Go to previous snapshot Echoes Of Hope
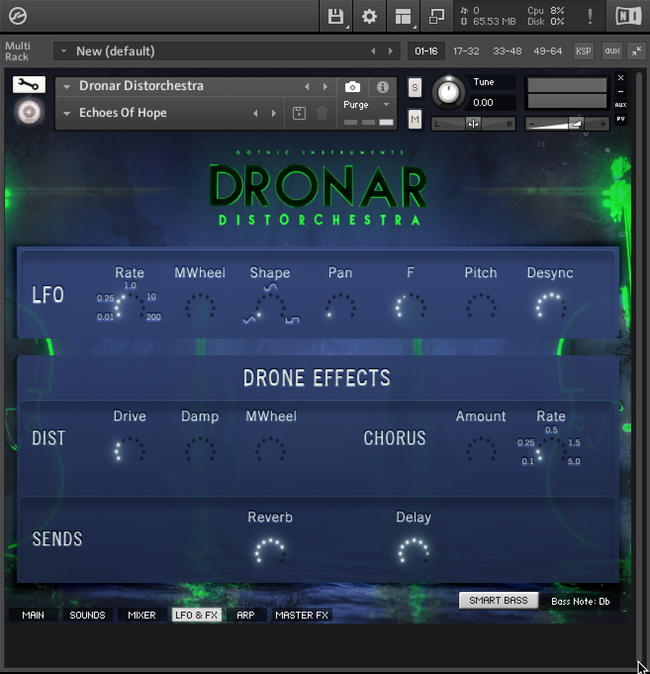Viewport: 650px width, 674px height. [x=256, y=113]
